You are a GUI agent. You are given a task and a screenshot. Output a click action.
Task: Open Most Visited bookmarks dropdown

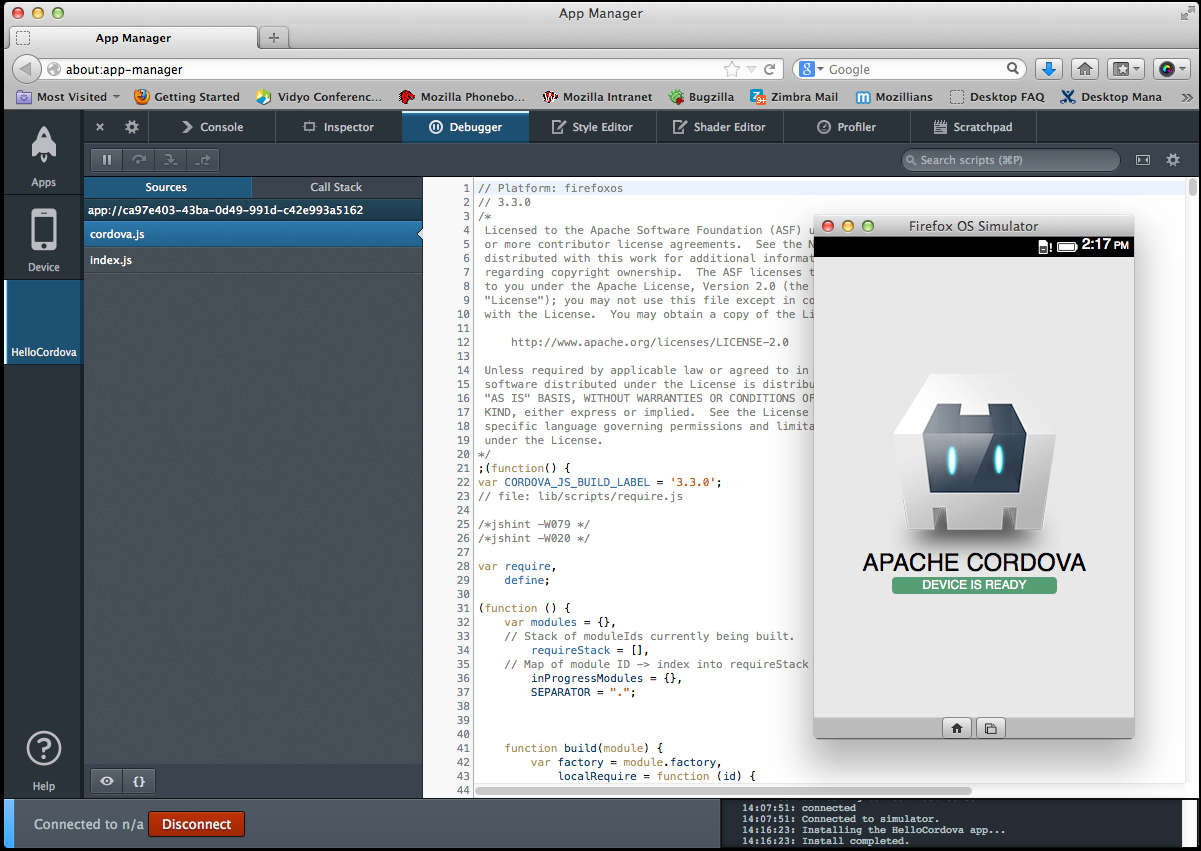[68, 97]
